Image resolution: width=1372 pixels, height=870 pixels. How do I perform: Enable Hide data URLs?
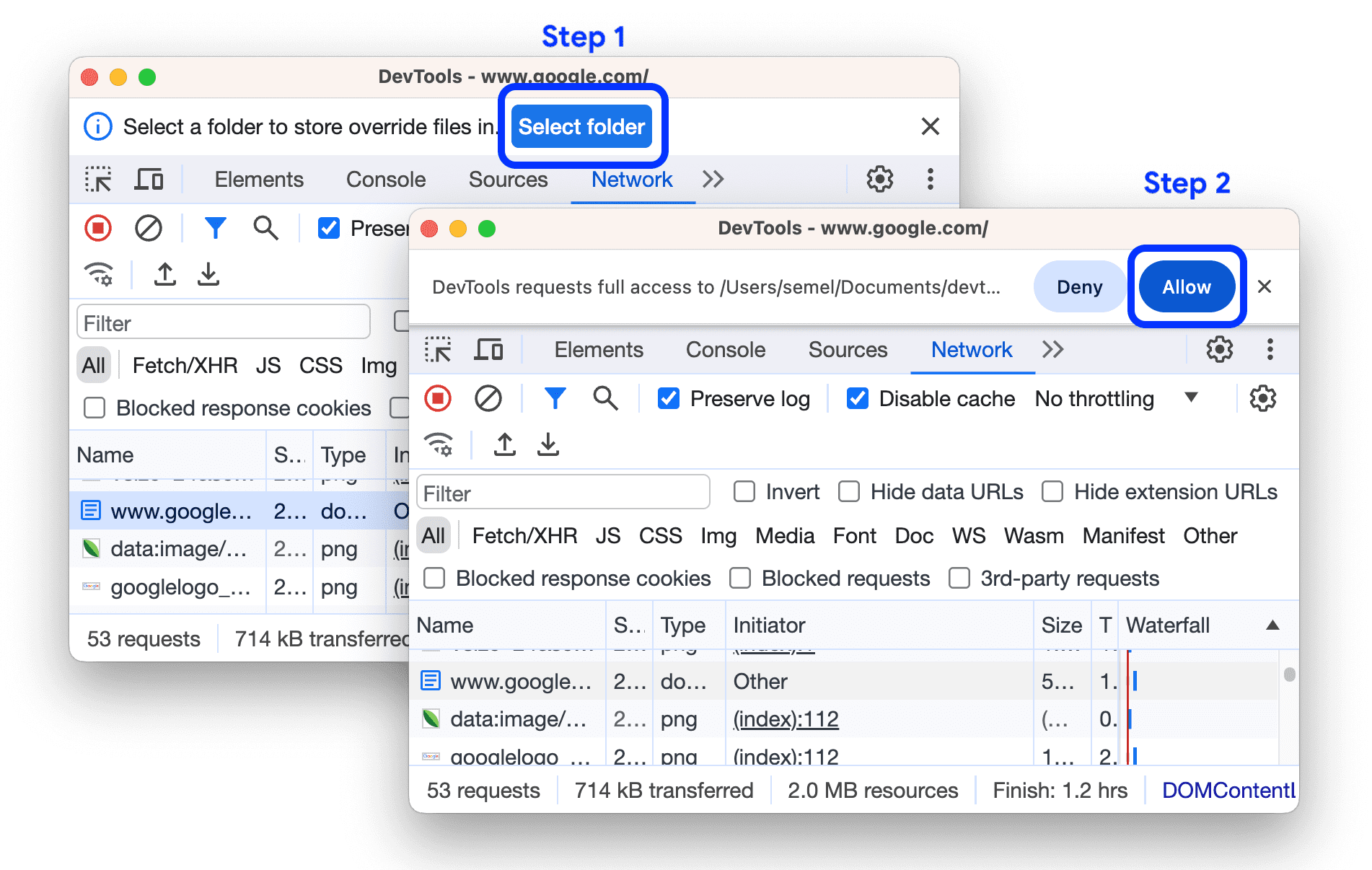point(848,491)
